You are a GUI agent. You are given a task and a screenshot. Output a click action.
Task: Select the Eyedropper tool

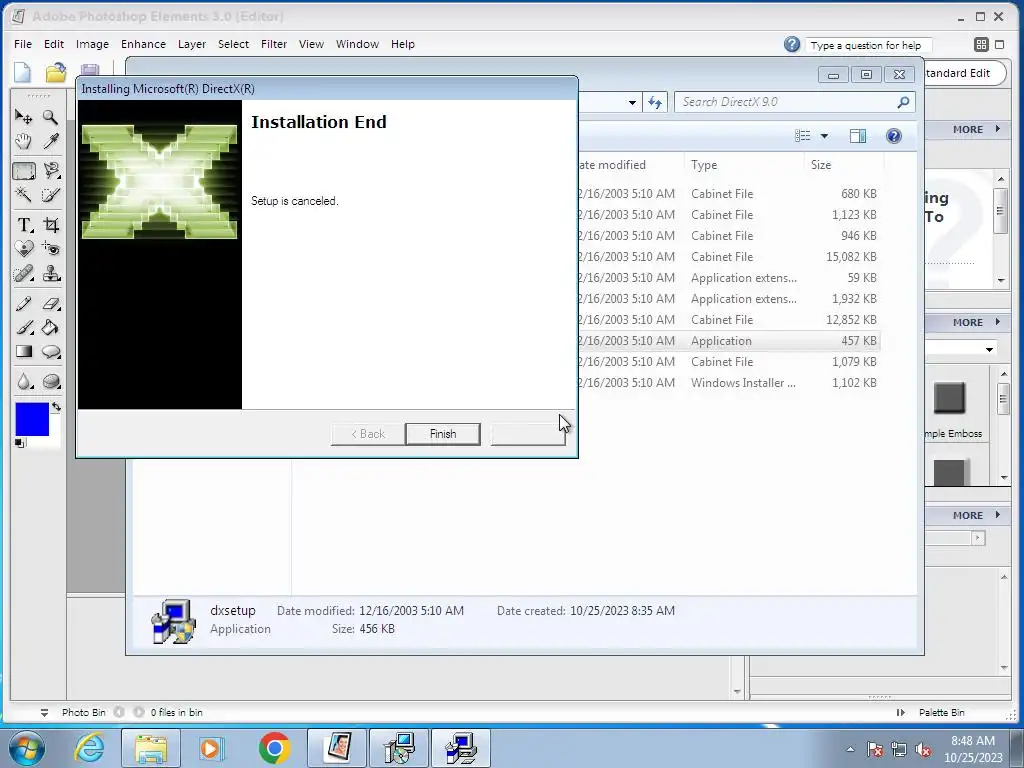pos(50,141)
